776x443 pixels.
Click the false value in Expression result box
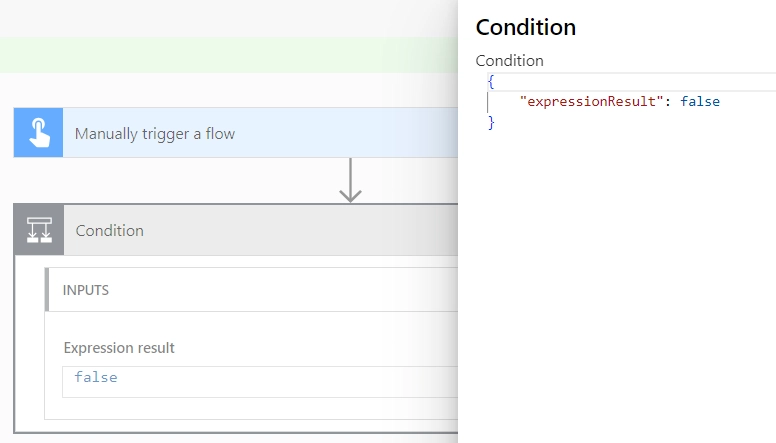pos(96,377)
